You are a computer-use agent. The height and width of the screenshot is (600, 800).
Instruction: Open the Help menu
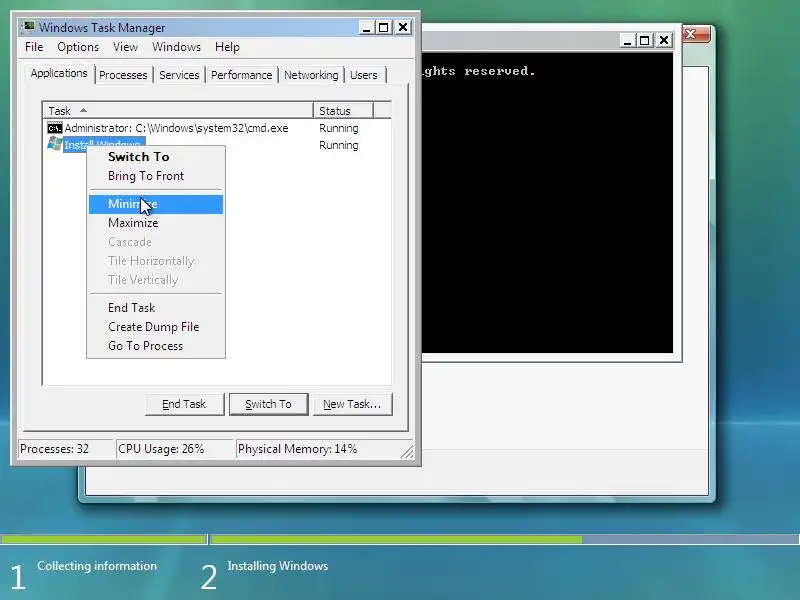click(227, 47)
